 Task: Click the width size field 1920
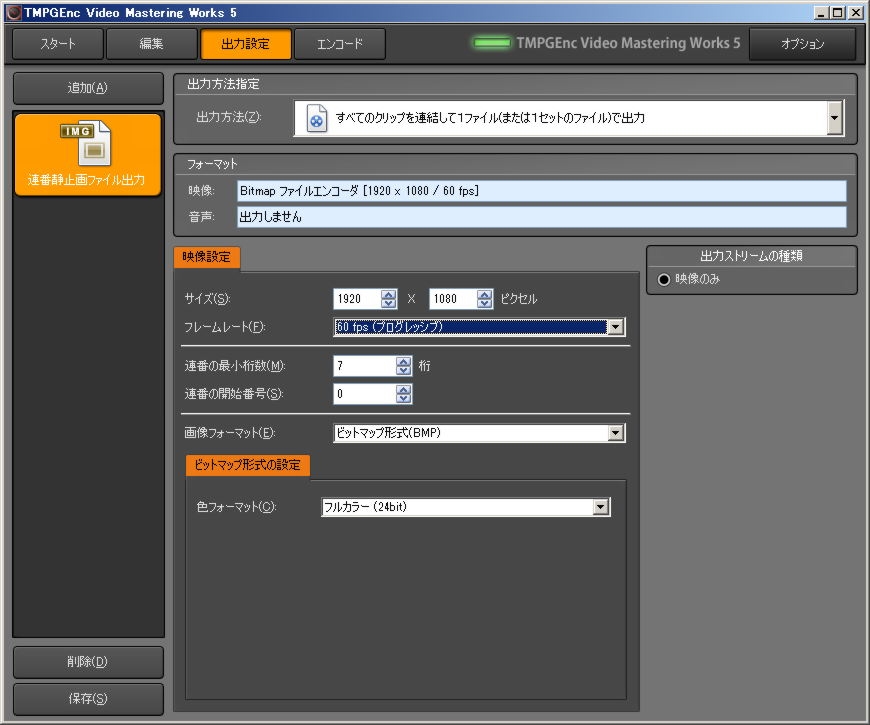357,299
